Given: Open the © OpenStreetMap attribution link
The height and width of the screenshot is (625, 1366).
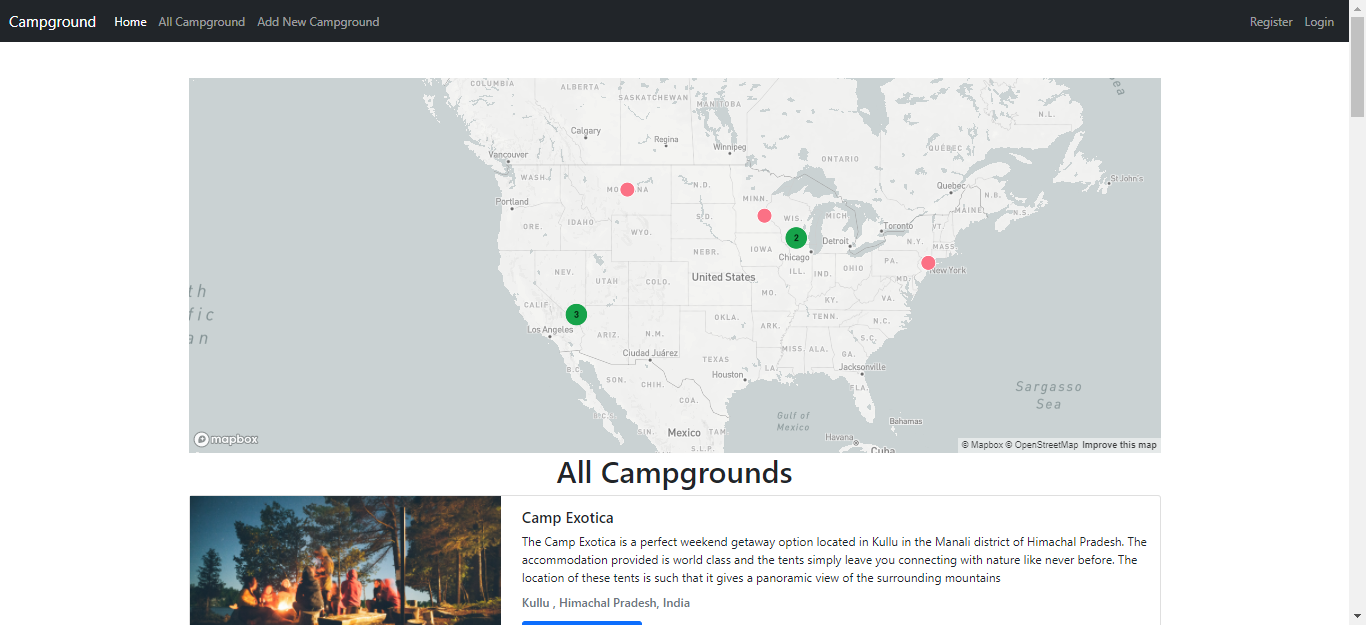Looking at the screenshot, I should 1042,445.
